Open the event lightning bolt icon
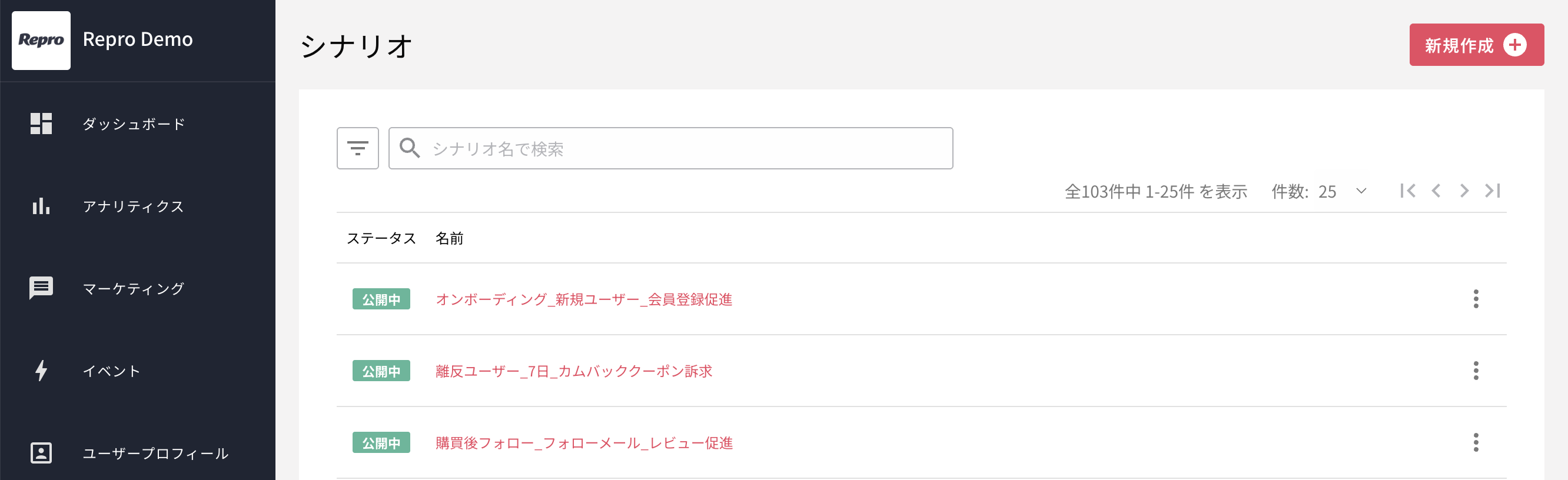Viewport: 1568px width, 480px height. click(41, 371)
